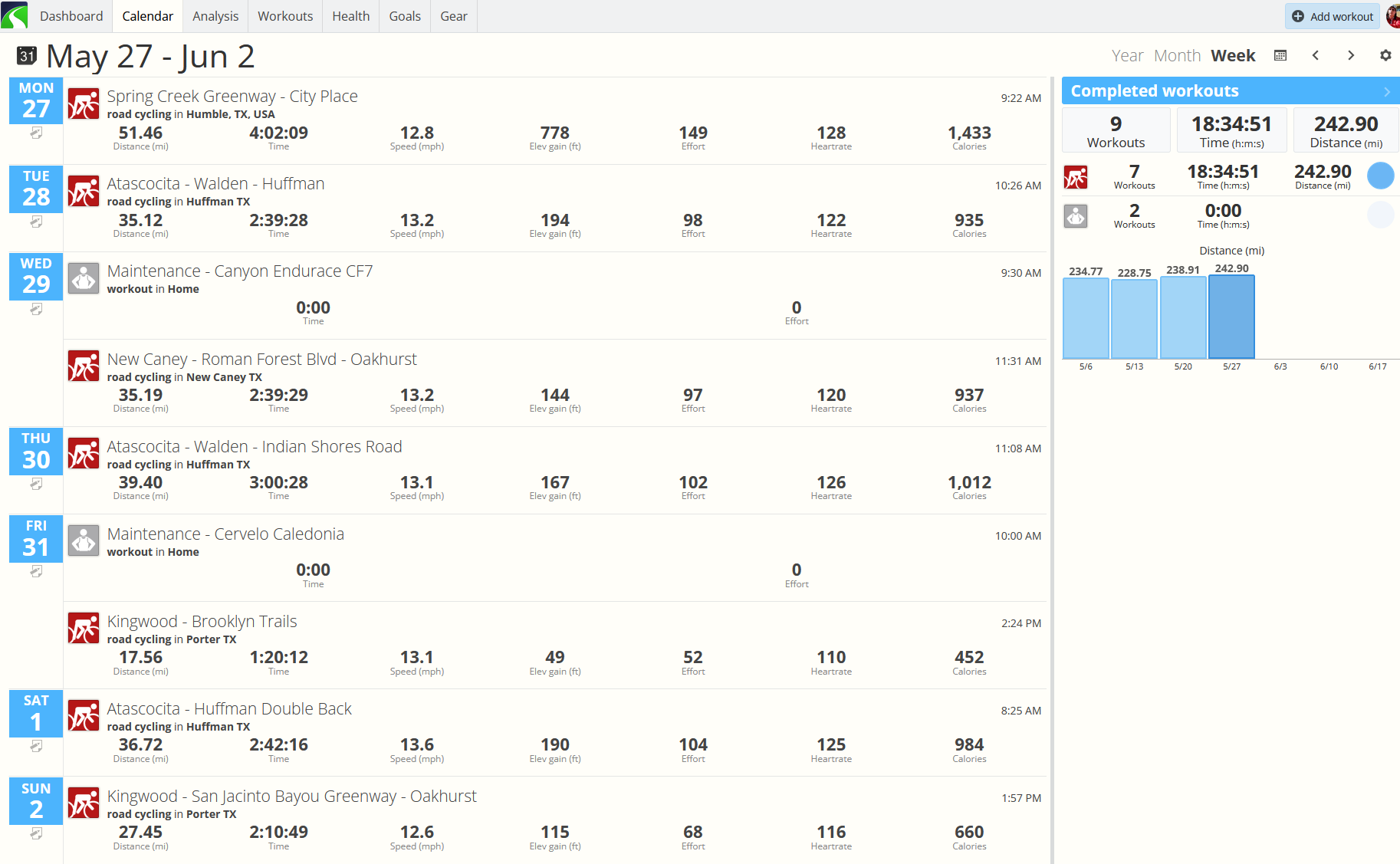1400x864 pixels.
Task: Click add-note icon under Monday 27
Action: (36, 133)
